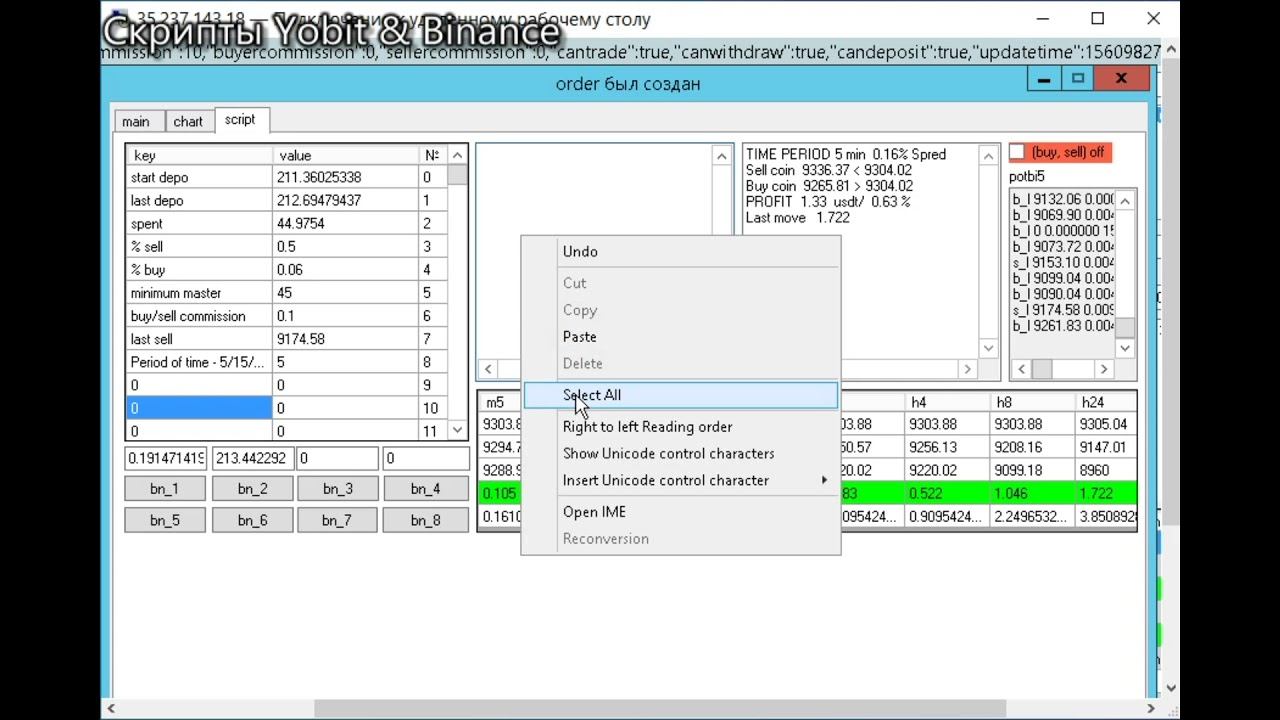Select the 9305.04 cell in h24 column
Viewport: 1280px width, 720px height.
tap(1106, 424)
